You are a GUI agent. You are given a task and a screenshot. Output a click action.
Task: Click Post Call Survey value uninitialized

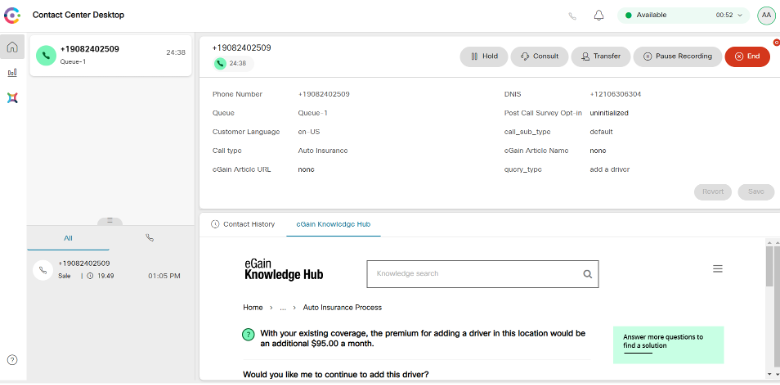point(609,113)
